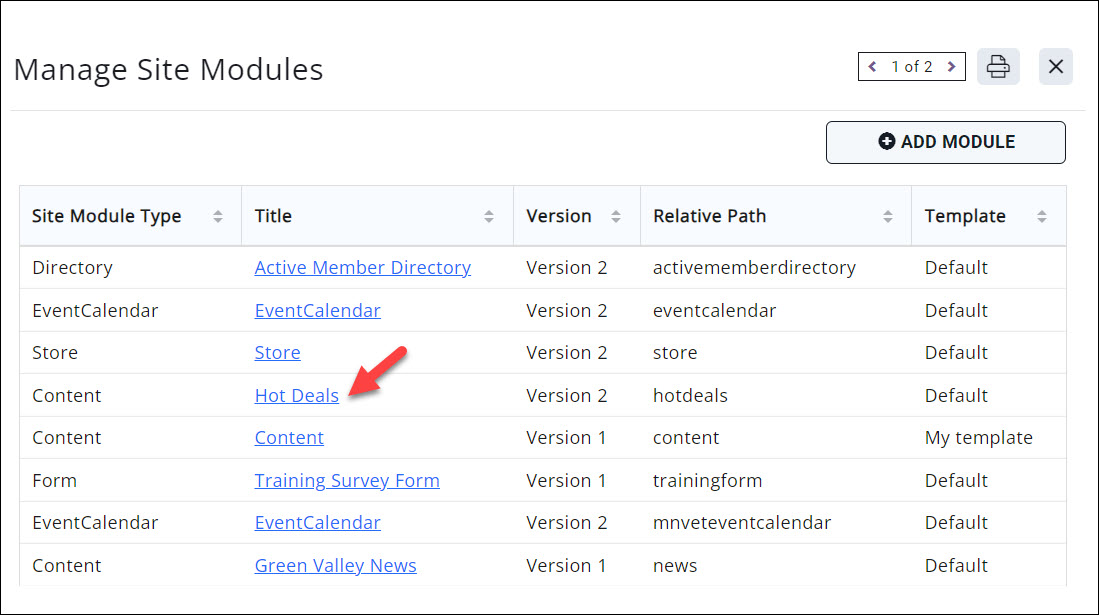Sort by Site Module Type column arrows
The image size is (1099, 615).
point(218,216)
